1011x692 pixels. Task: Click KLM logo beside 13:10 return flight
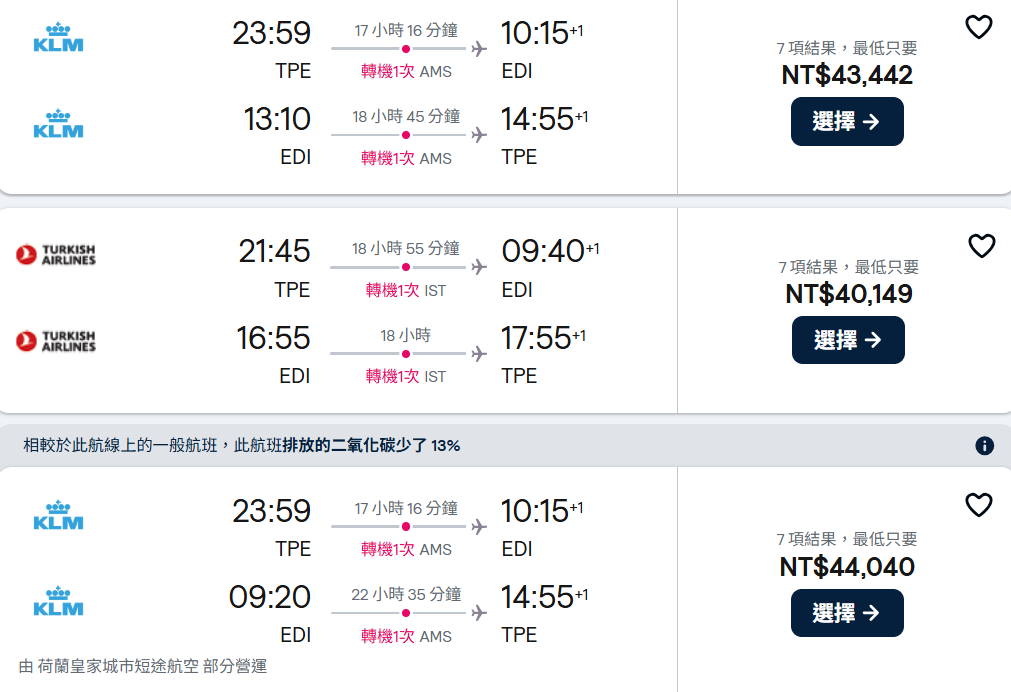point(58,124)
